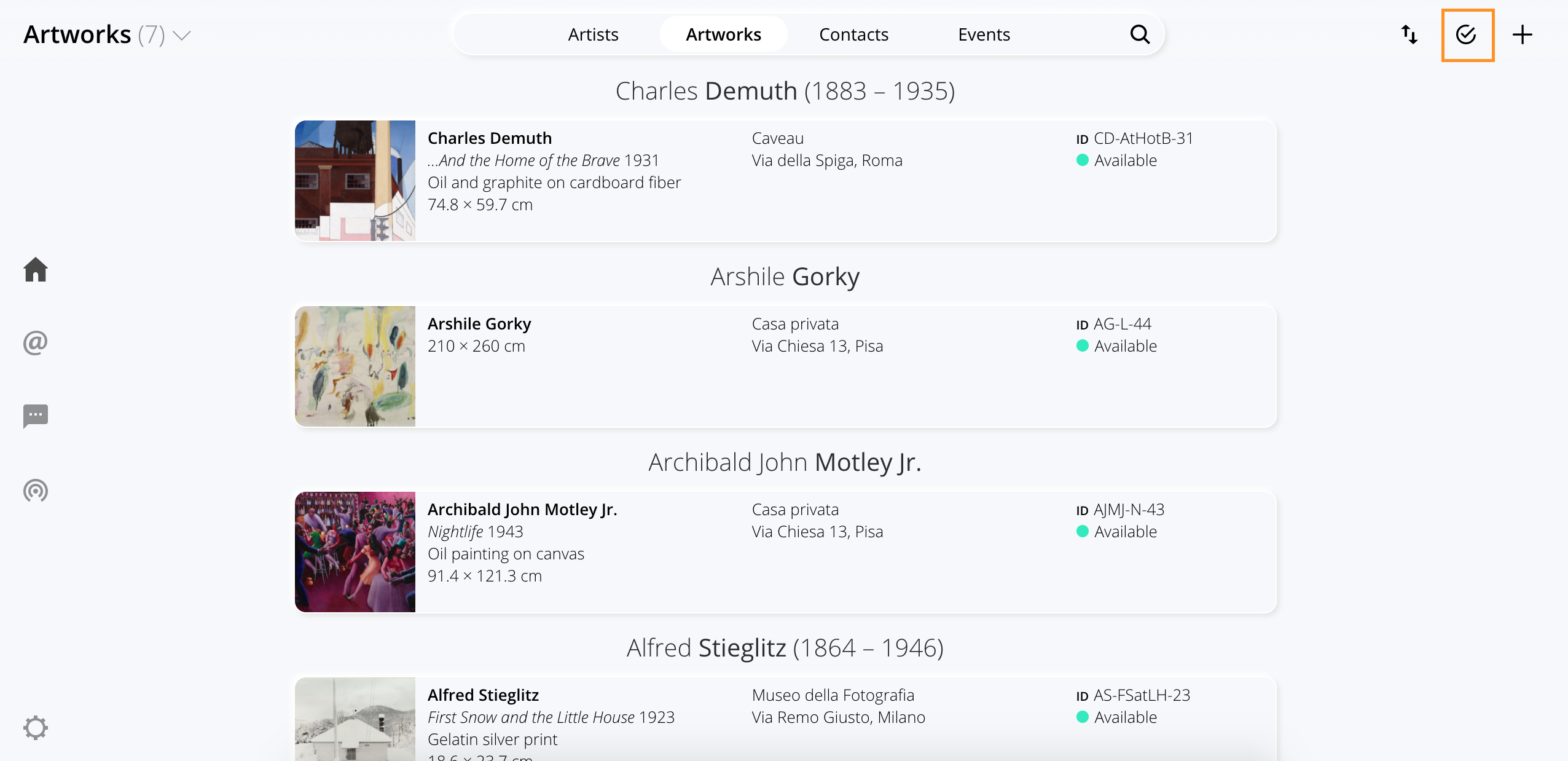Click ID AJMJ-N-43 text
The width and height of the screenshot is (1568, 761).
tap(1121, 510)
